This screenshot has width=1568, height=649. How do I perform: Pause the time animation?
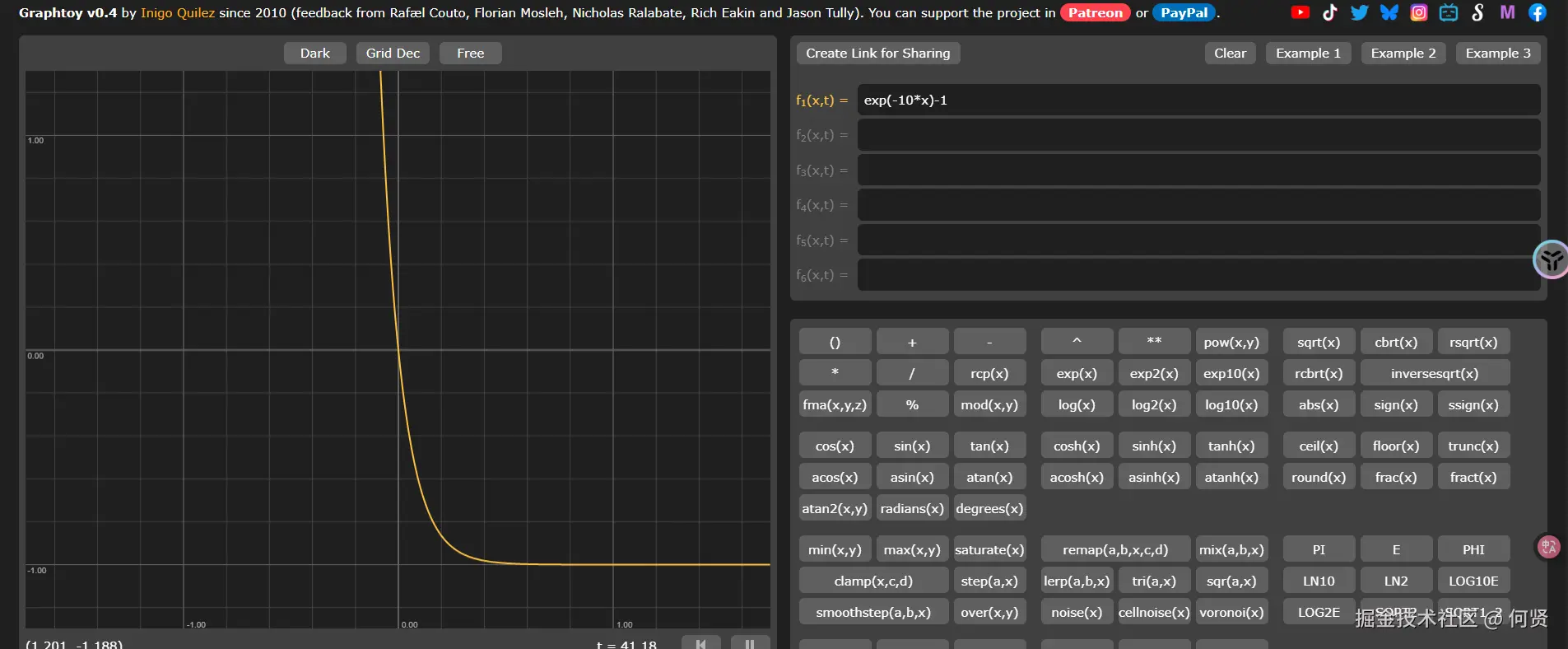[x=750, y=643]
